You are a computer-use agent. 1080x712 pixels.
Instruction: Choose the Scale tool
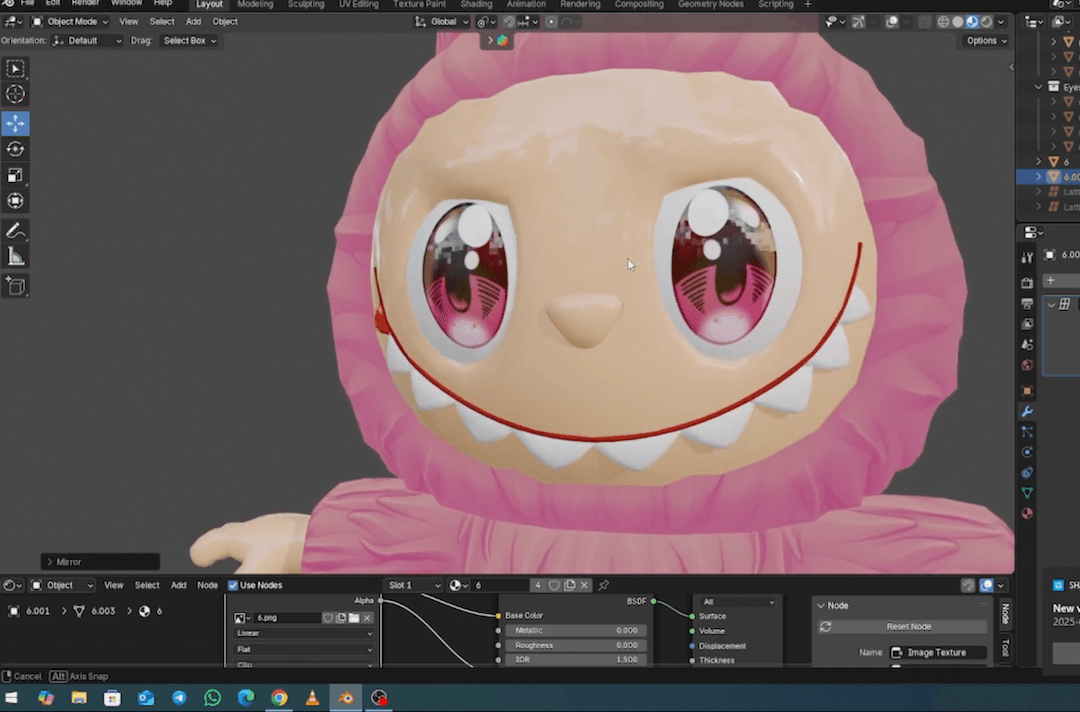(16, 175)
